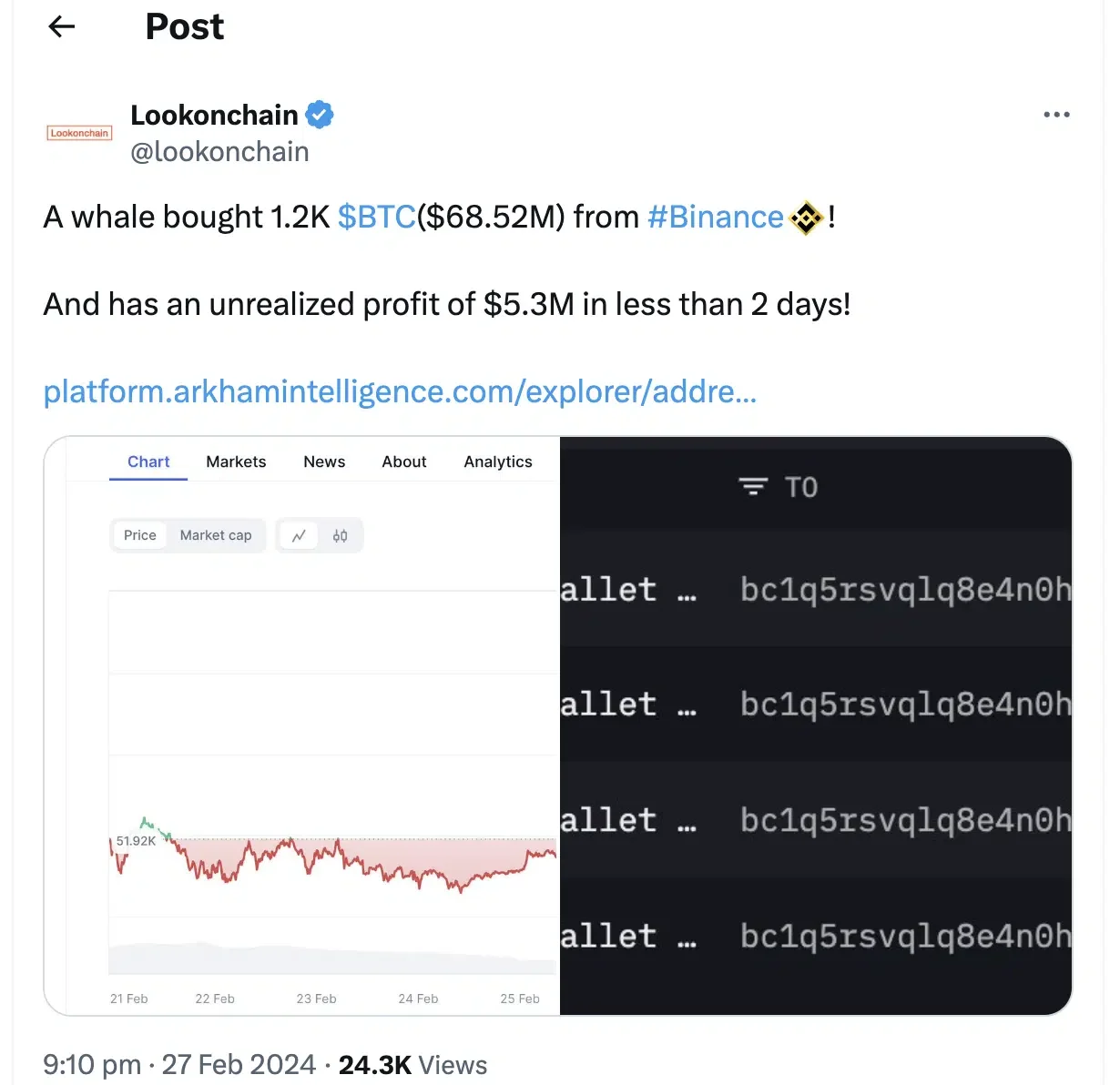Image resolution: width=1120 pixels, height=1085 pixels.
Task: Click the Binance logo emoji
Action: [807, 218]
